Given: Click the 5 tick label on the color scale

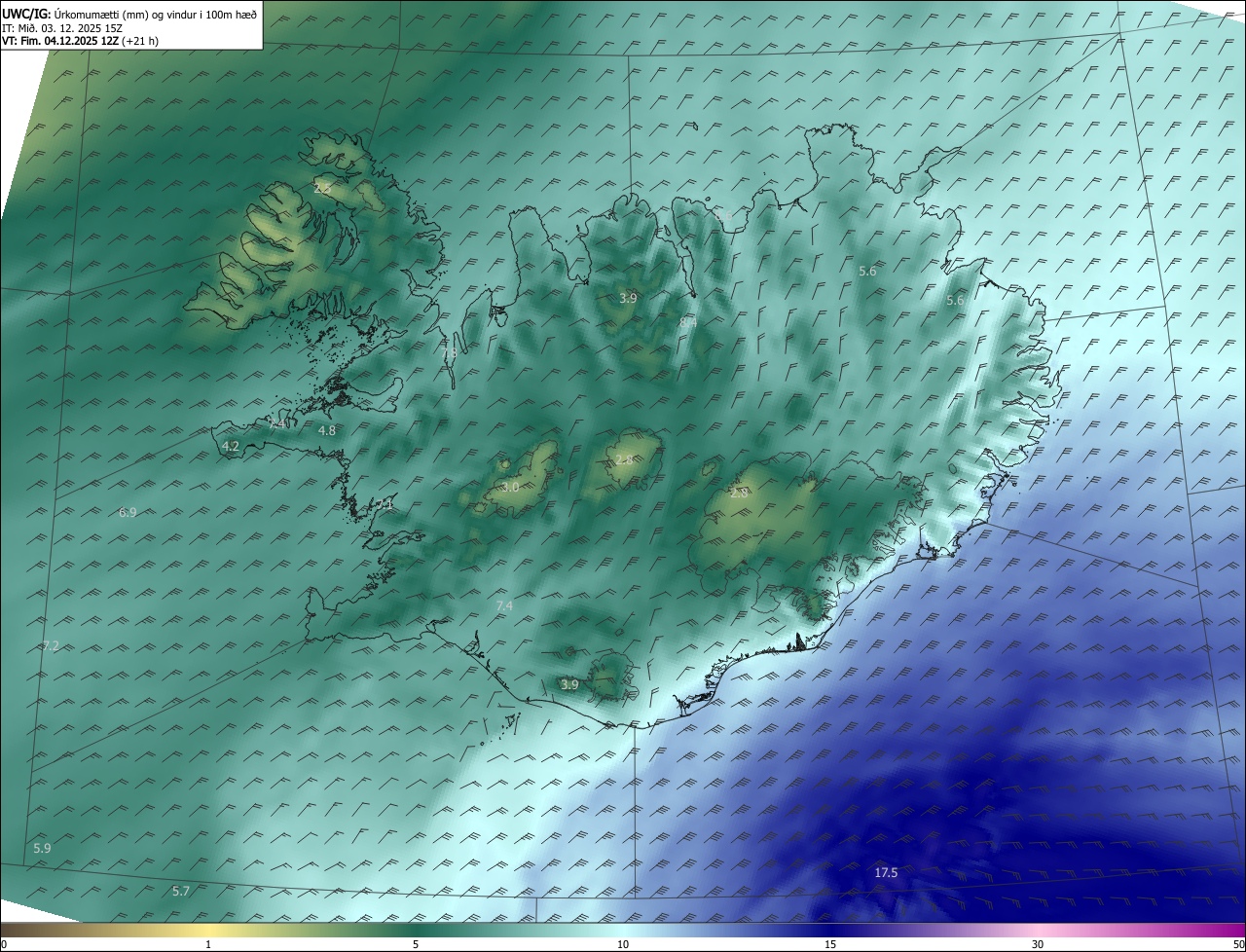Looking at the screenshot, I should click(416, 944).
